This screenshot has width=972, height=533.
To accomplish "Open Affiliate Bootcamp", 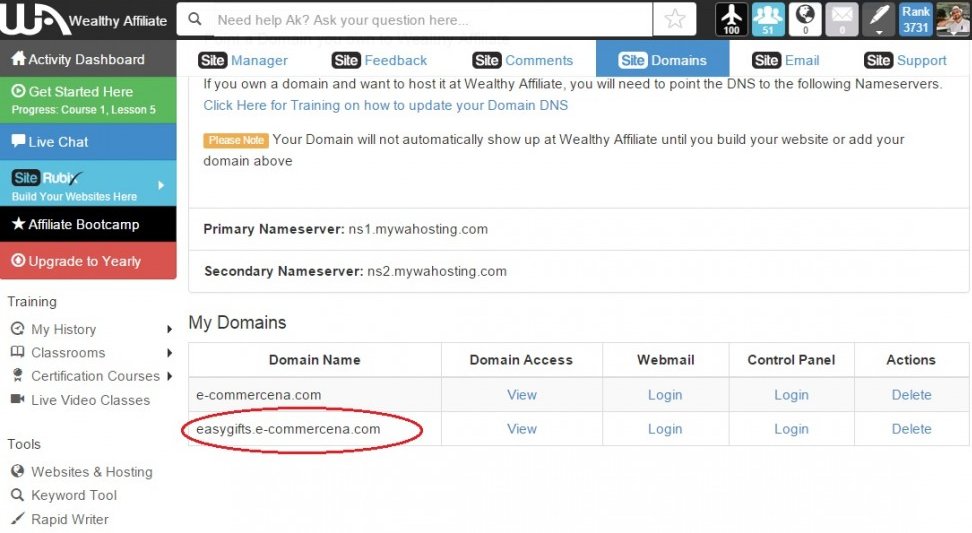I will click(88, 224).
